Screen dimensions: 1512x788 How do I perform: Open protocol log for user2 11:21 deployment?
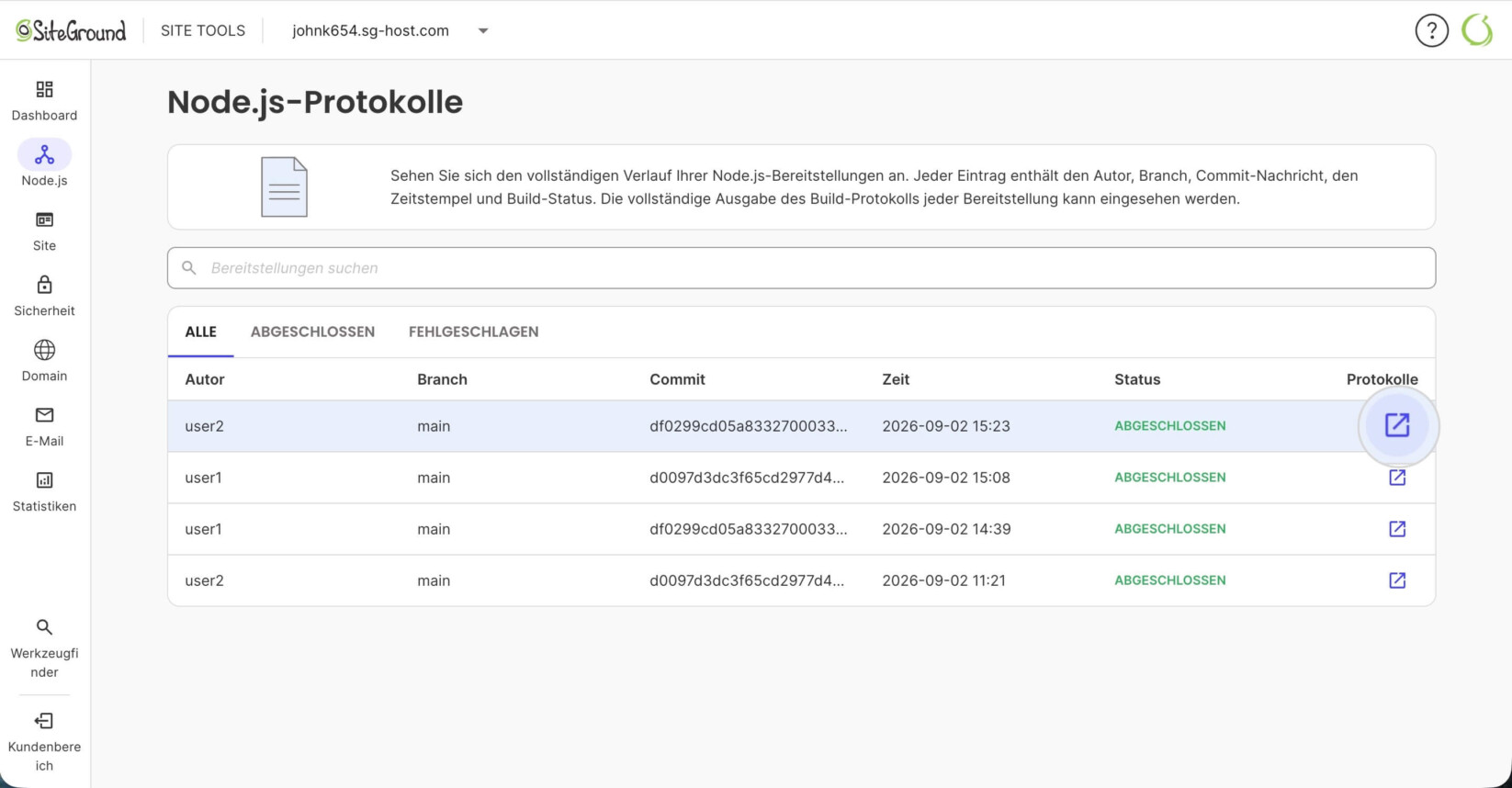[1397, 580]
